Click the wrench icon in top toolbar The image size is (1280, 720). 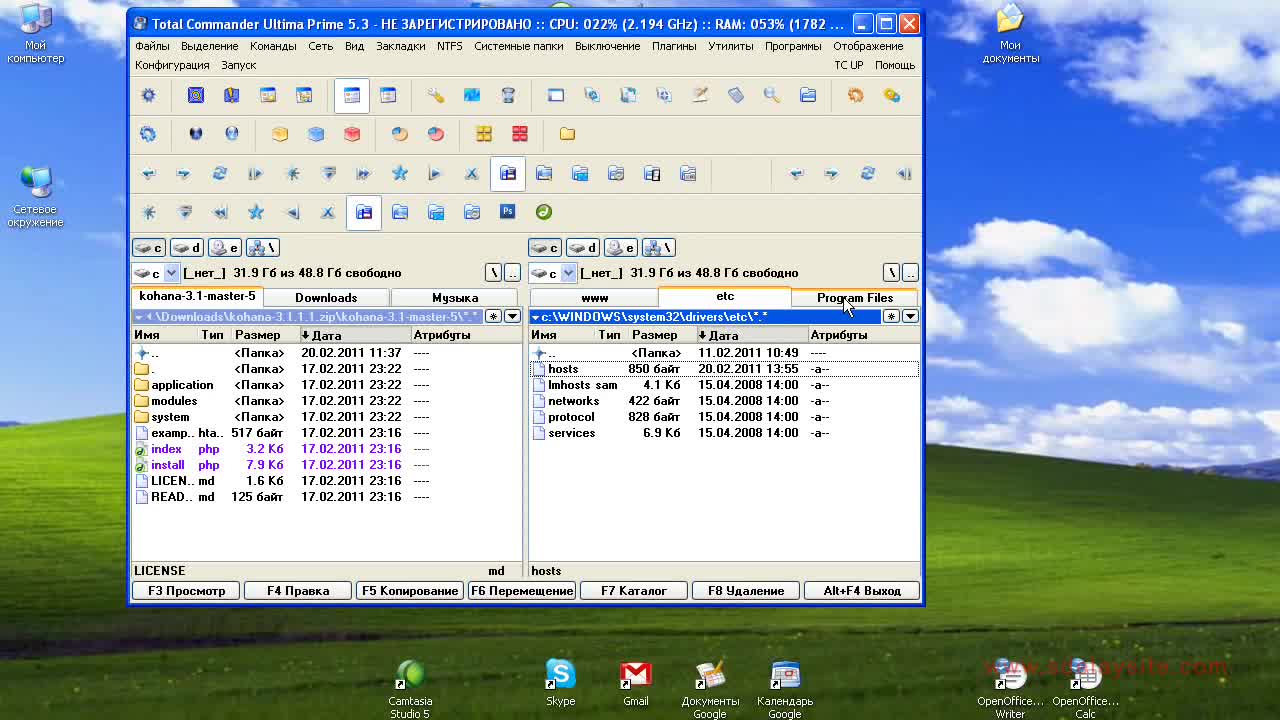436,96
